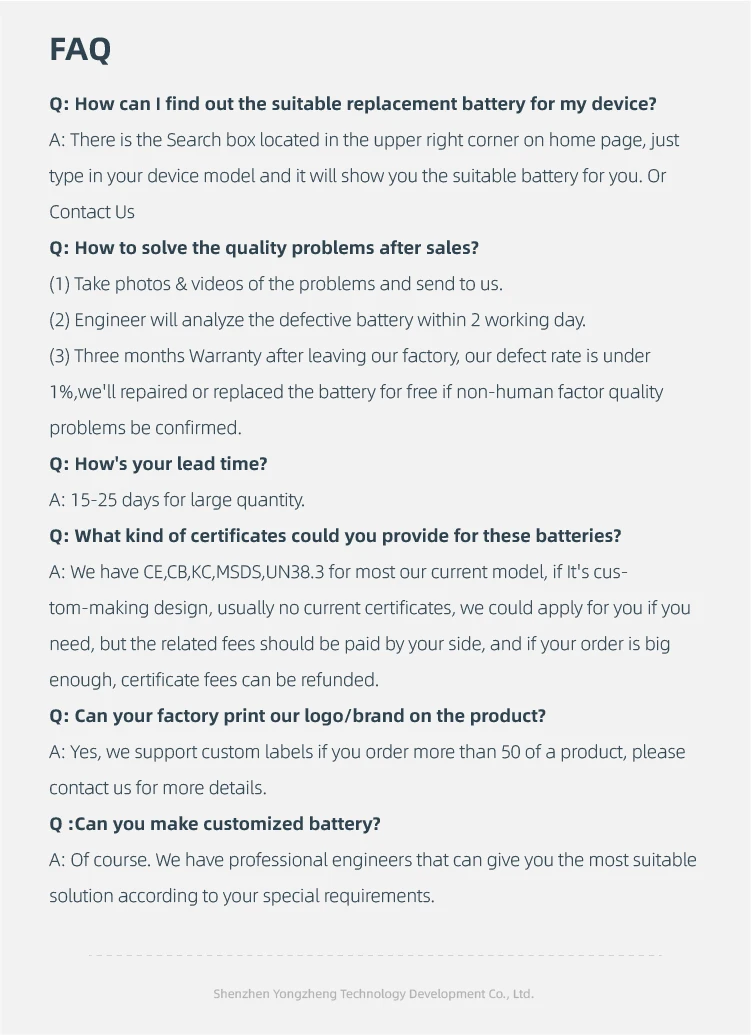This screenshot has width=751, height=1035.
Task: Click the Shenzhen Yongzheng company footer text
Action: [374, 994]
